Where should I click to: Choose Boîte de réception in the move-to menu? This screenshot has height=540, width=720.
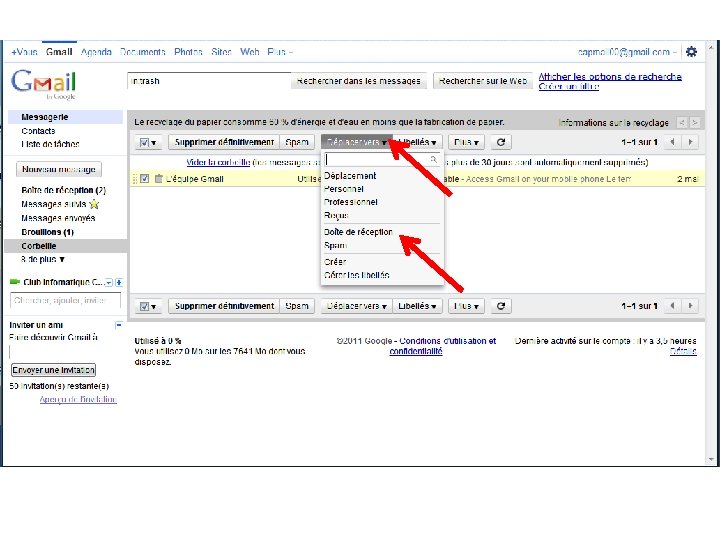[x=358, y=232]
